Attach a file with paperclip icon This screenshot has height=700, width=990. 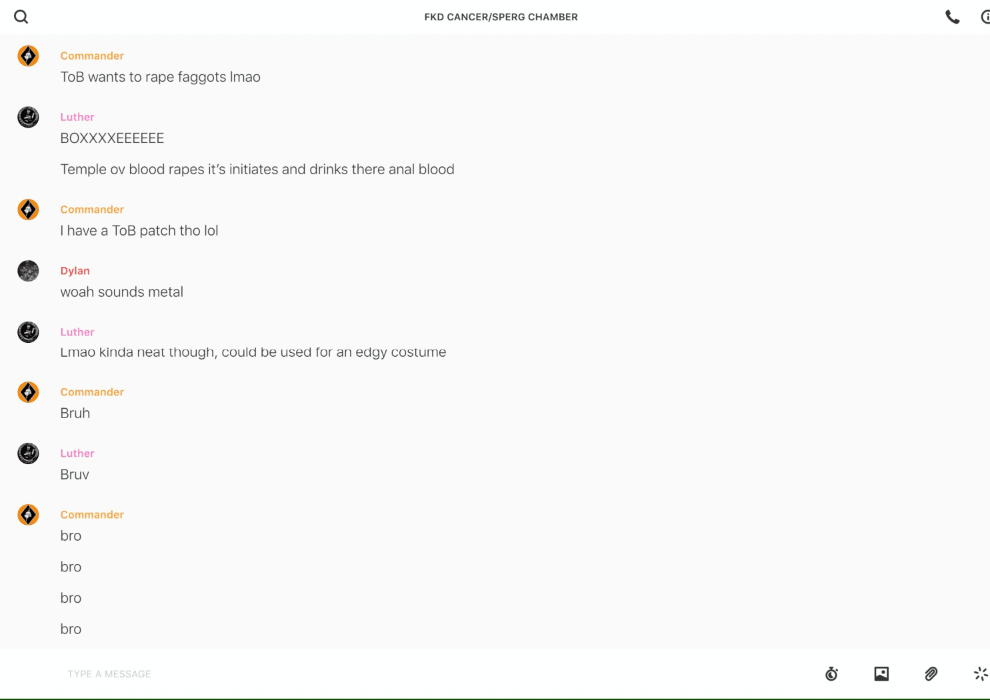[x=931, y=674]
